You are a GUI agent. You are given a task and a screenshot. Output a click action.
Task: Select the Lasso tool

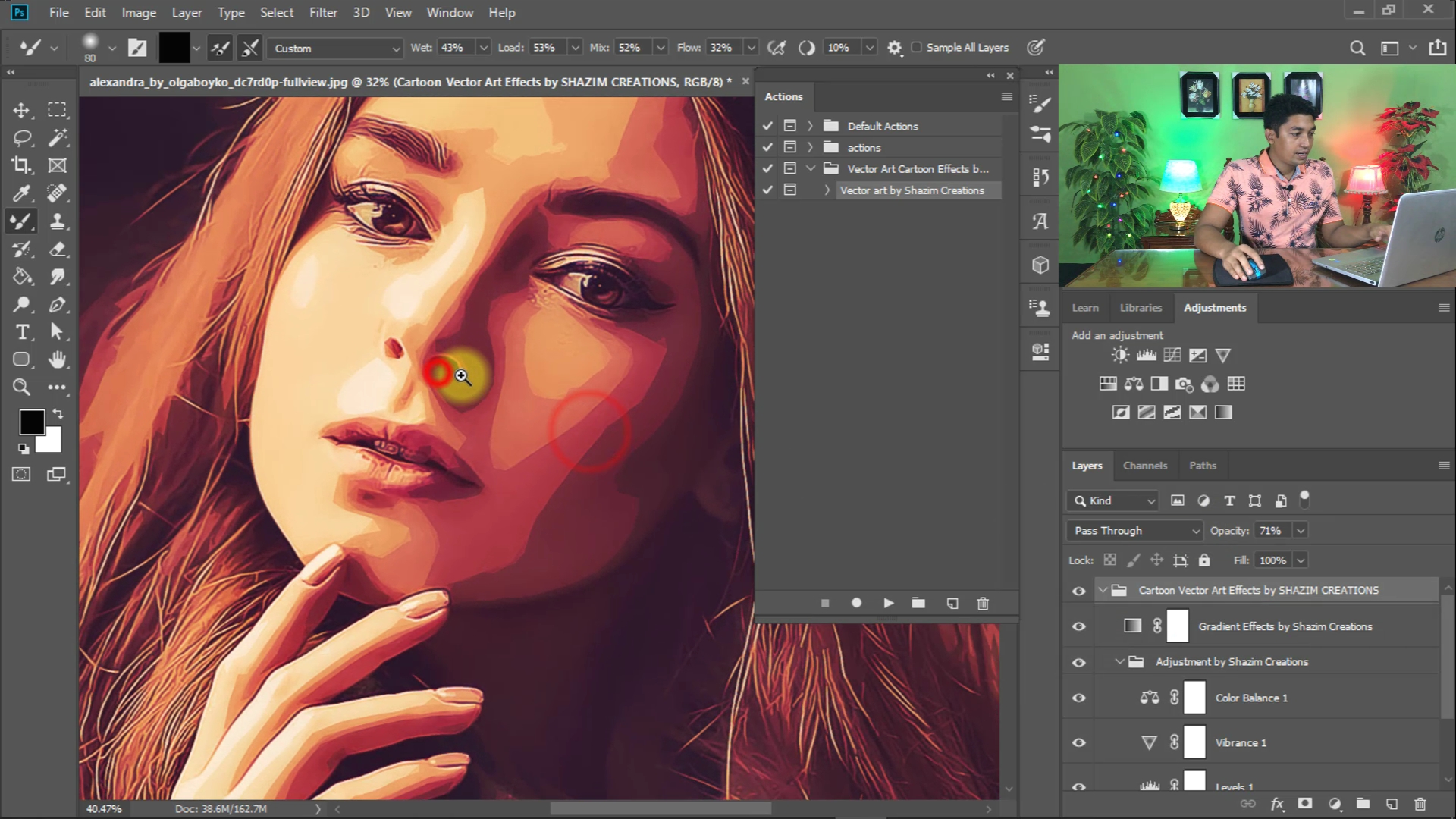21,138
